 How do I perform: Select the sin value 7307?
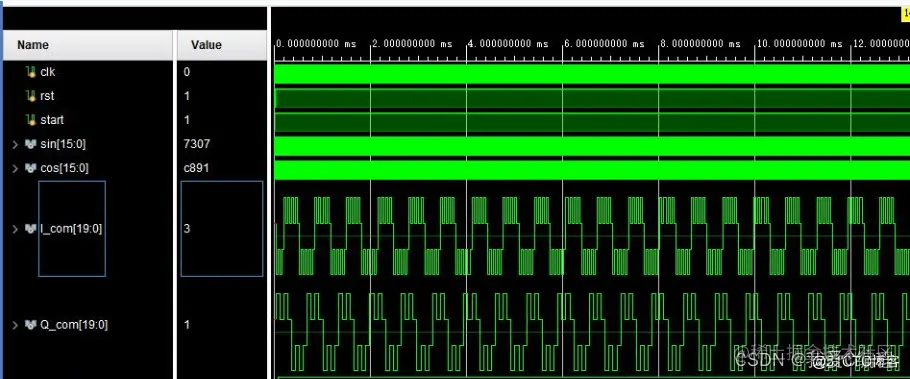tap(196, 144)
